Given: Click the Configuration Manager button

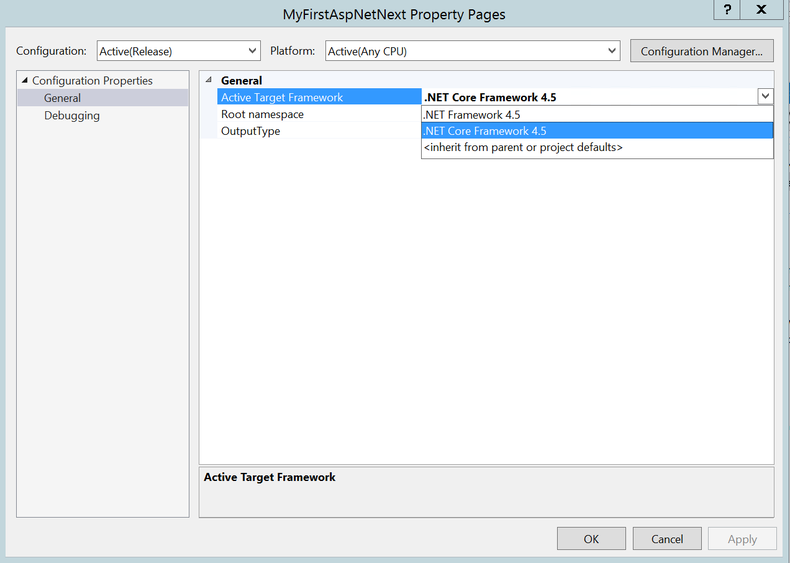Looking at the screenshot, I should point(701,51).
